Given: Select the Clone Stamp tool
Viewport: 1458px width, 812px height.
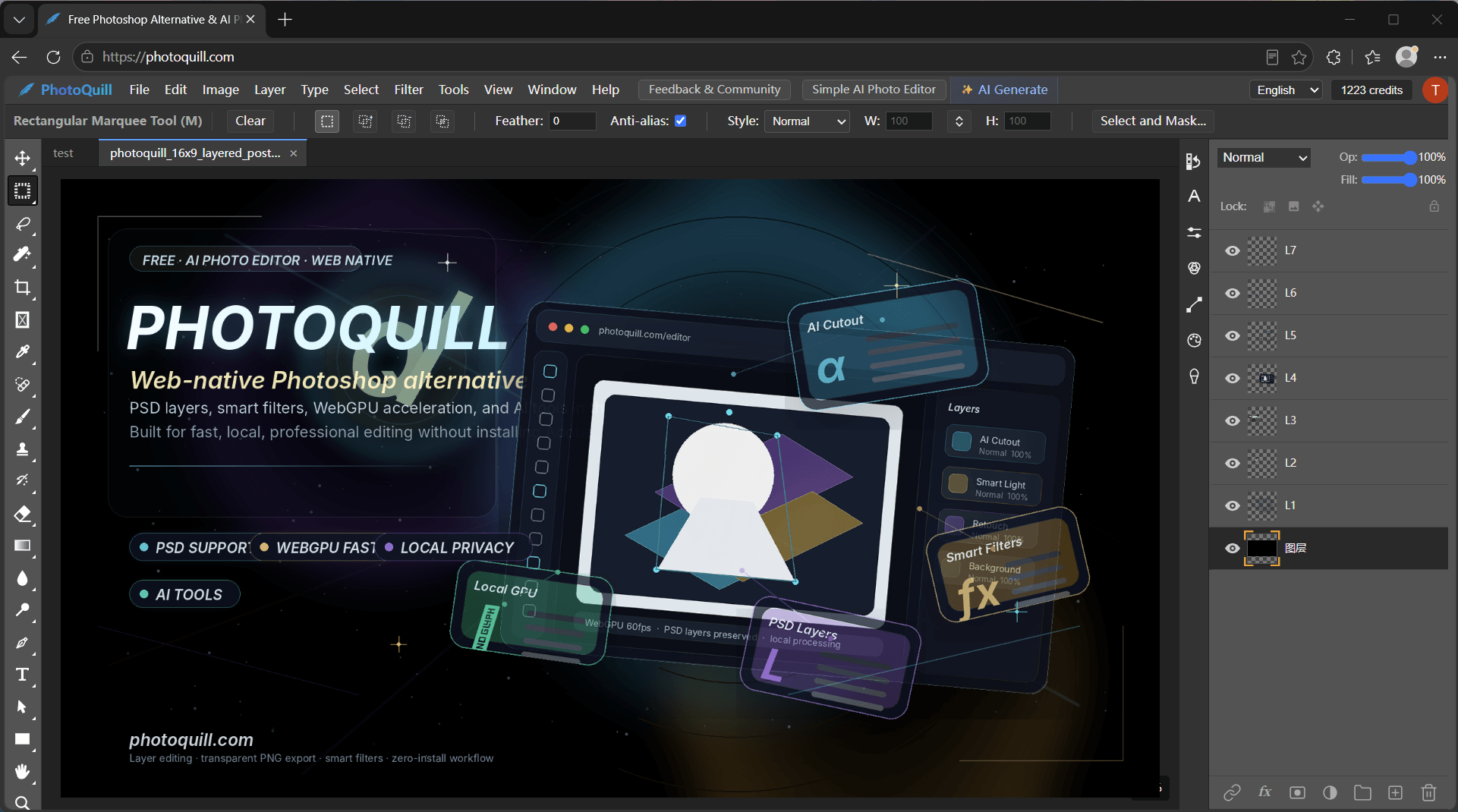Looking at the screenshot, I should (x=23, y=449).
